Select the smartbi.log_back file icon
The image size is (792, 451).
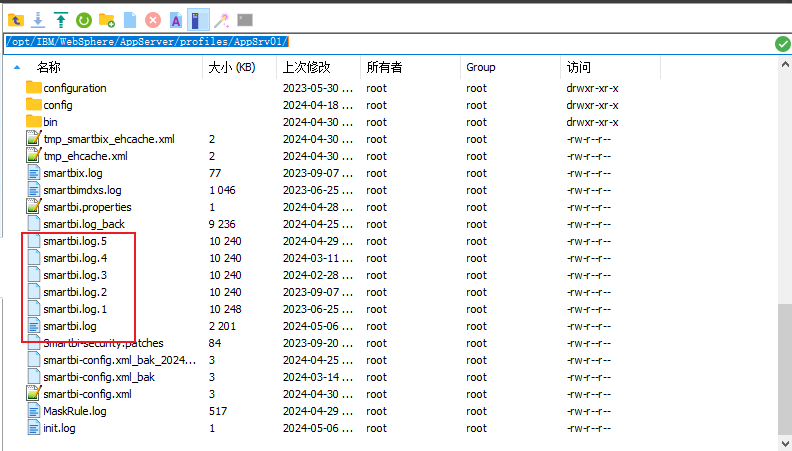(33, 224)
